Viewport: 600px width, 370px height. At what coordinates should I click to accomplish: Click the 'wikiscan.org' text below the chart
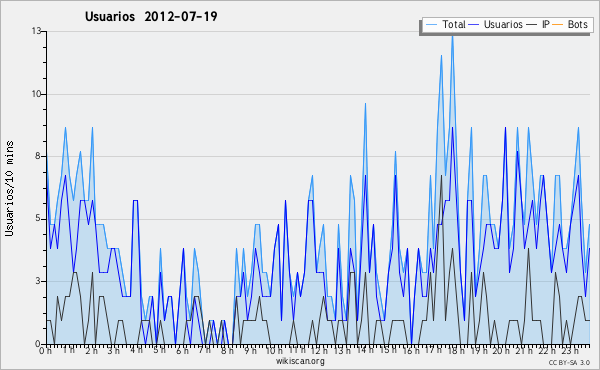[300, 361]
